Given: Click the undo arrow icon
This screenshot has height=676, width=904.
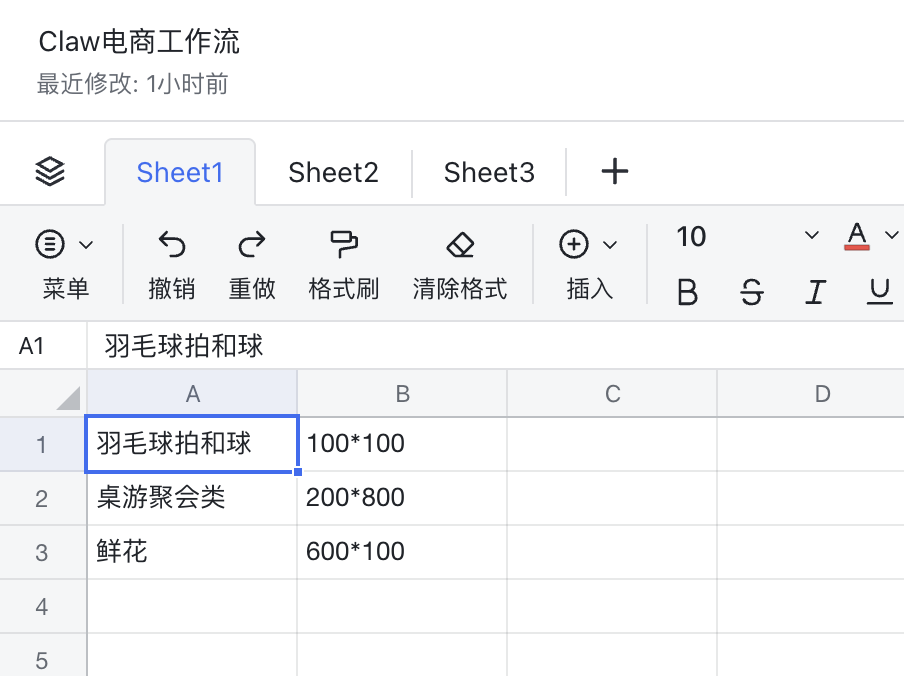Looking at the screenshot, I should click(172, 244).
